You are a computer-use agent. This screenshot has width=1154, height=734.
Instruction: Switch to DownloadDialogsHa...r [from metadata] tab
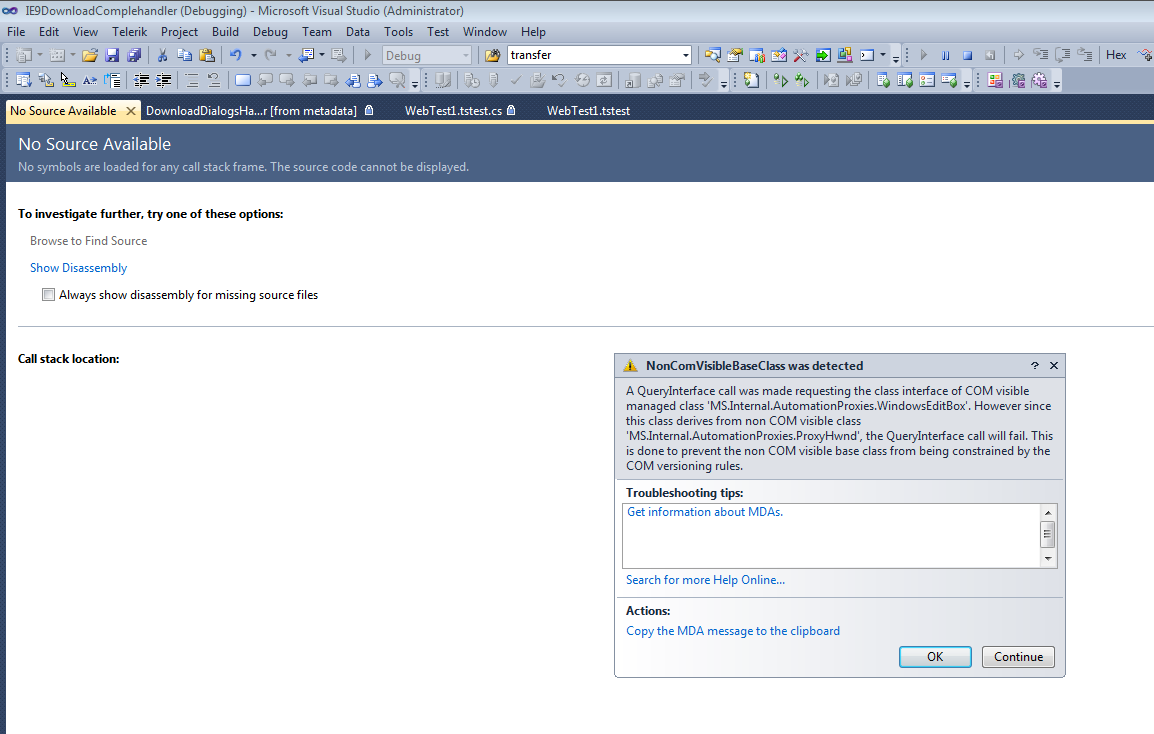[260, 110]
